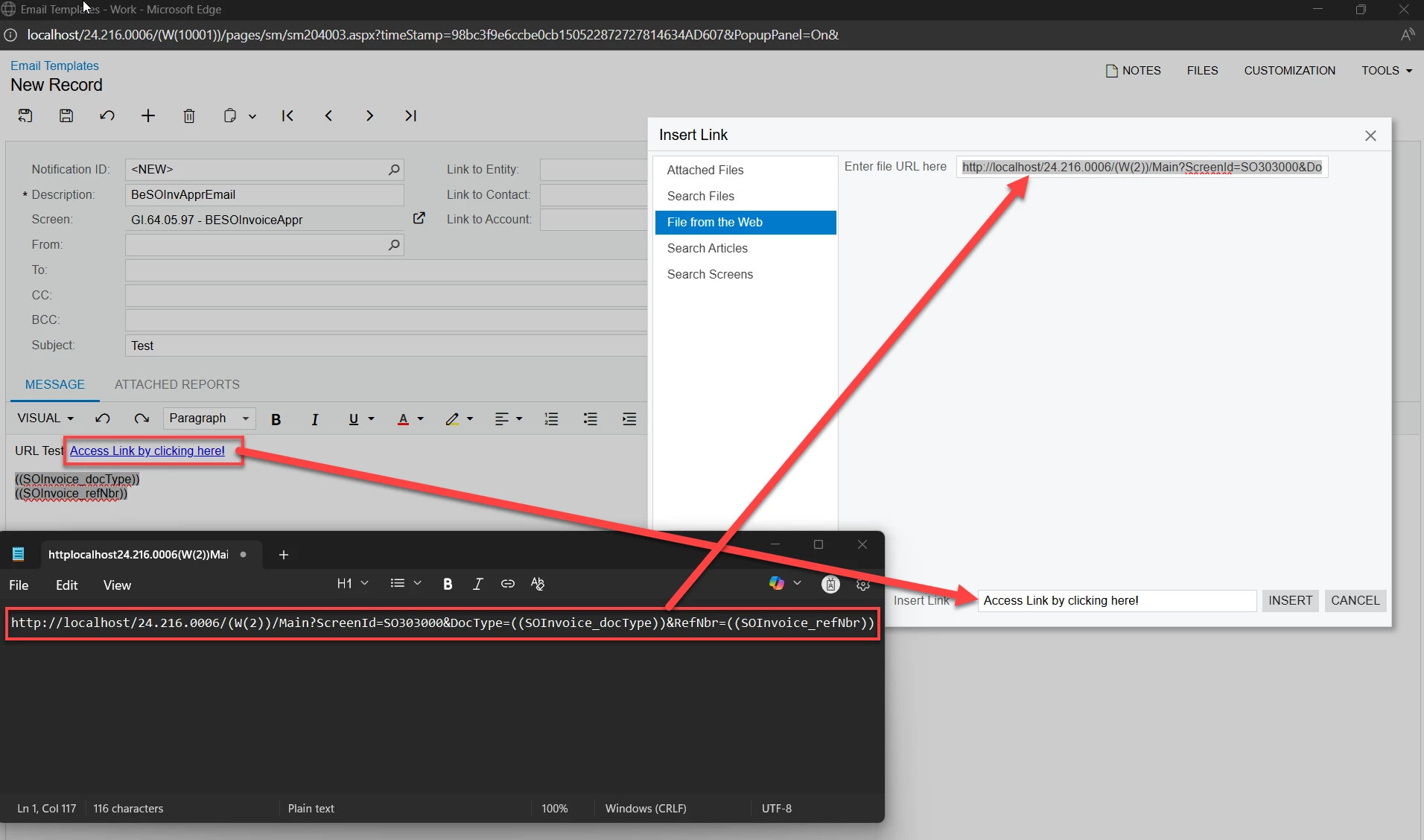The height and width of the screenshot is (840, 1424).
Task: Expand the font color dropdown arrow
Action: pos(421,419)
